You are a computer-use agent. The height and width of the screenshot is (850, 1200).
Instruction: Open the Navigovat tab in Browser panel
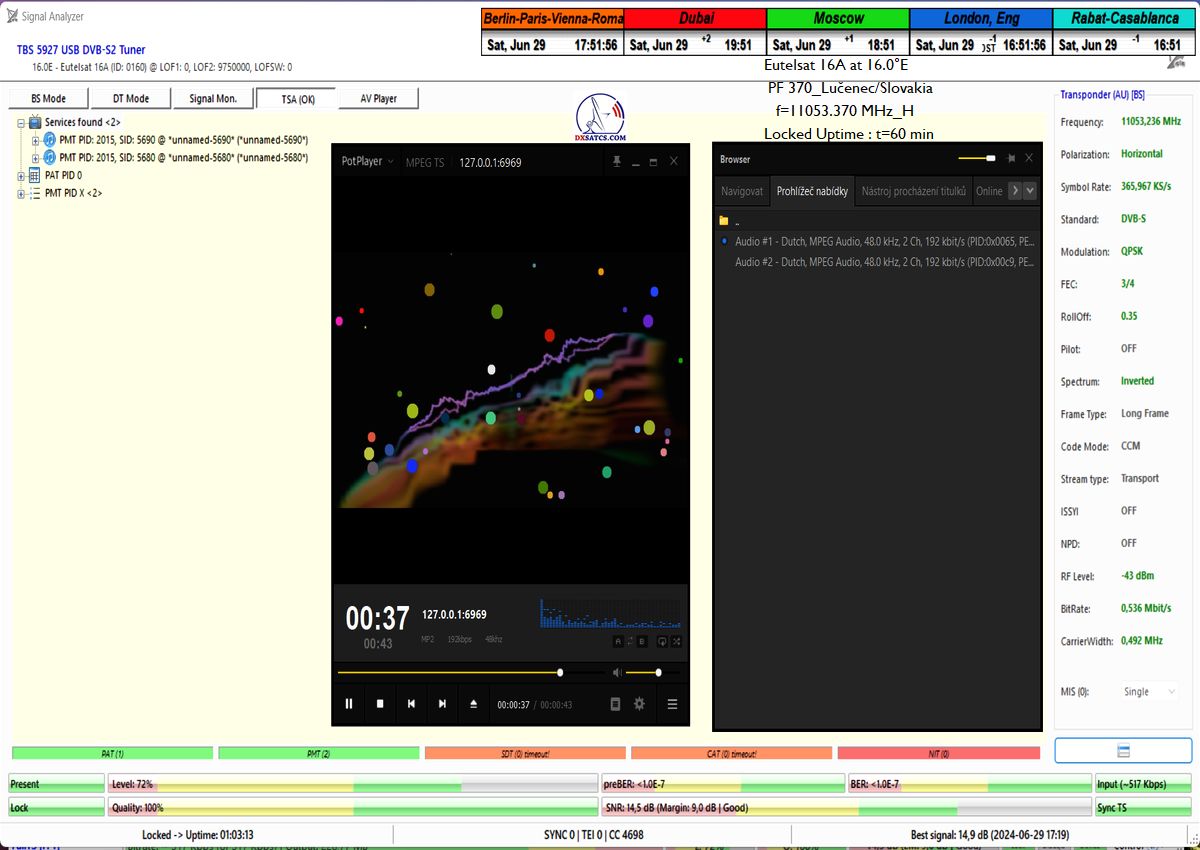coord(742,191)
